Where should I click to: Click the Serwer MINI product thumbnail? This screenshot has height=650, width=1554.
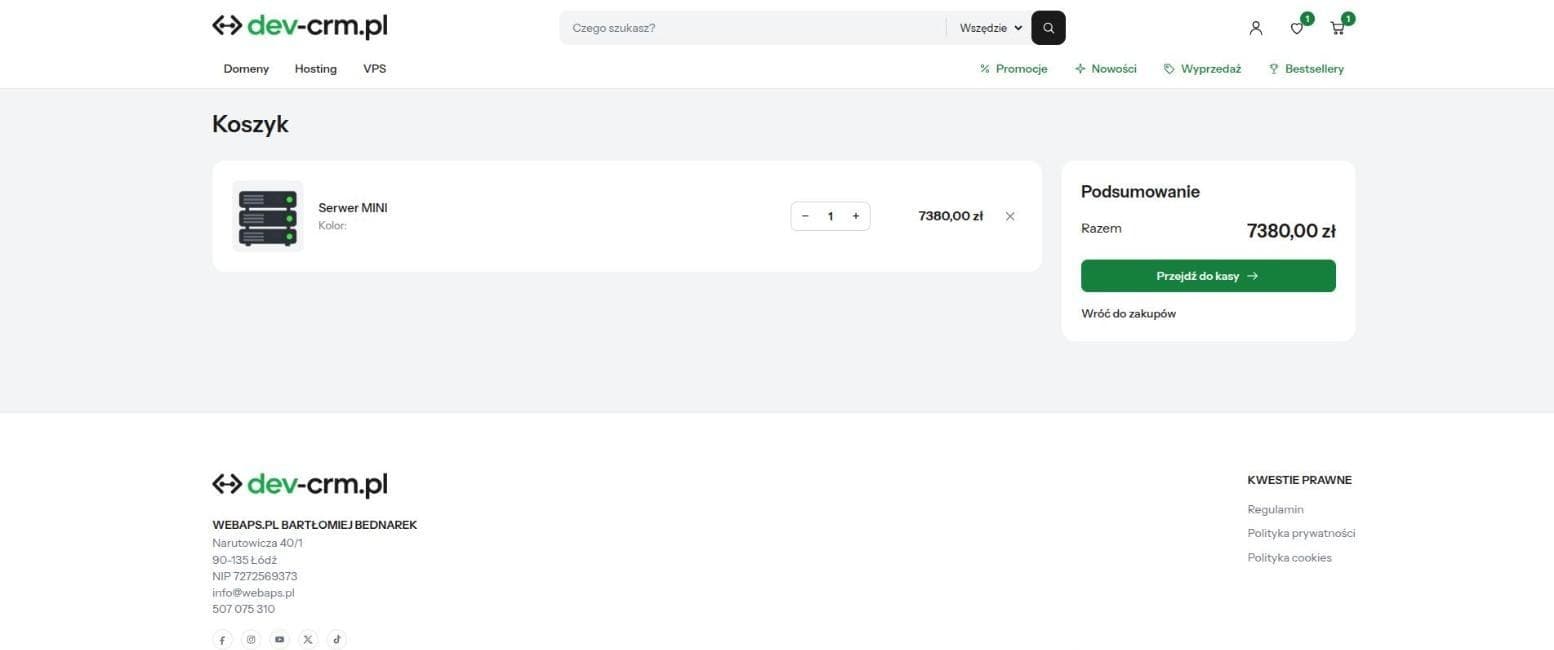pyautogui.click(x=268, y=216)
